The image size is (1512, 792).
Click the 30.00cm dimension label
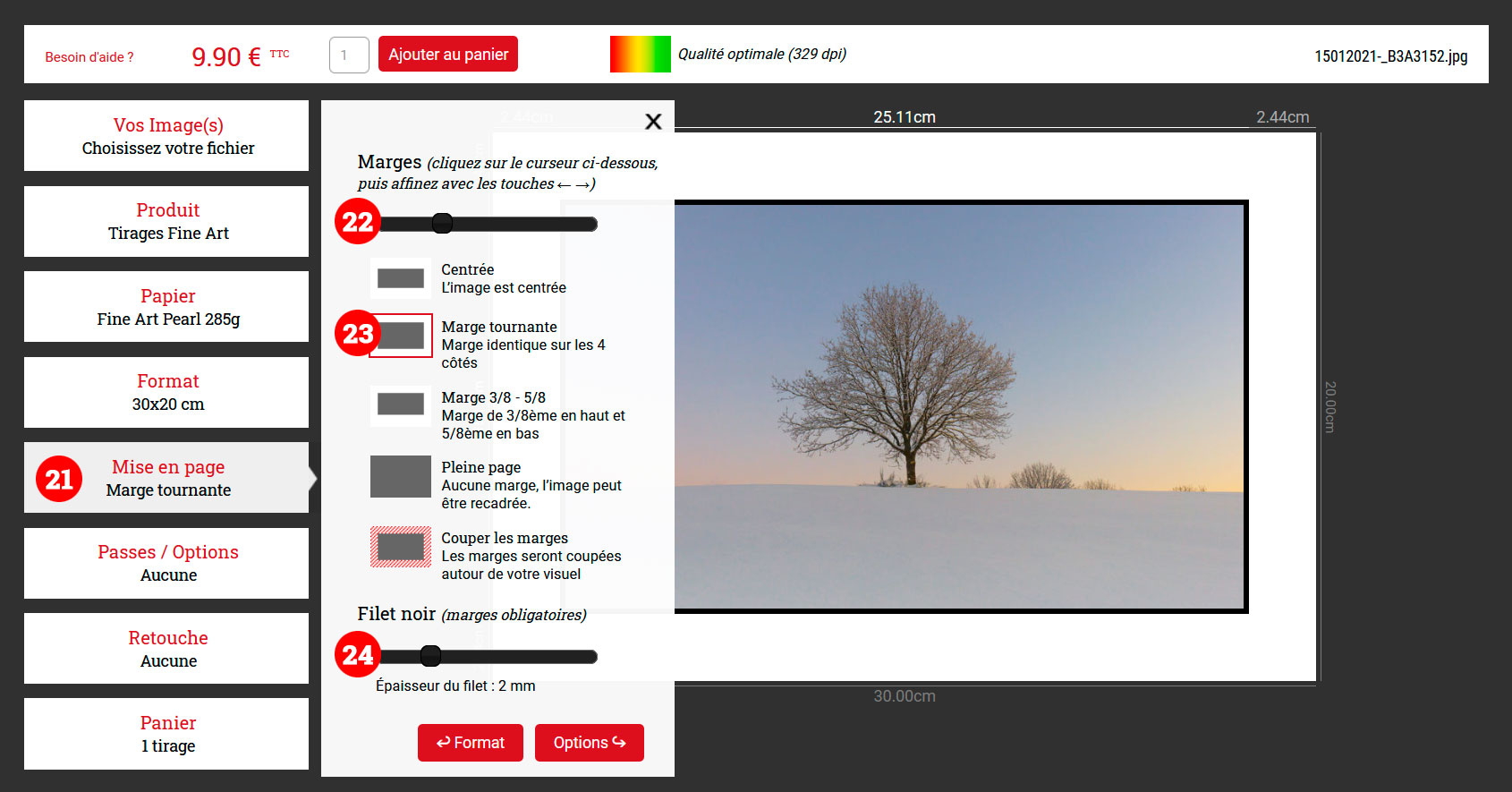[x=905, y=696]
